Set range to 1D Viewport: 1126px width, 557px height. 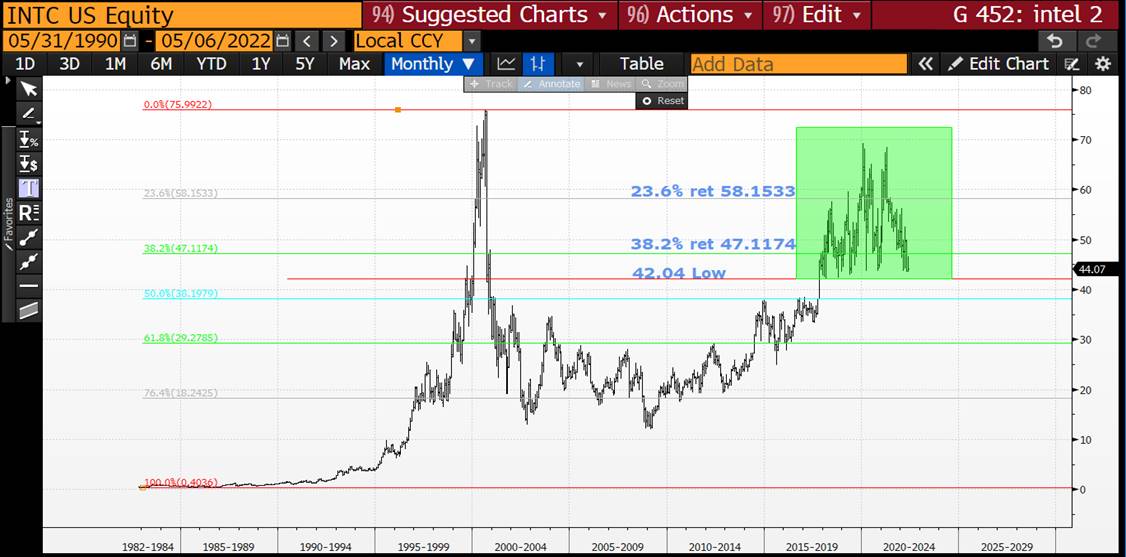pos(25,64)
